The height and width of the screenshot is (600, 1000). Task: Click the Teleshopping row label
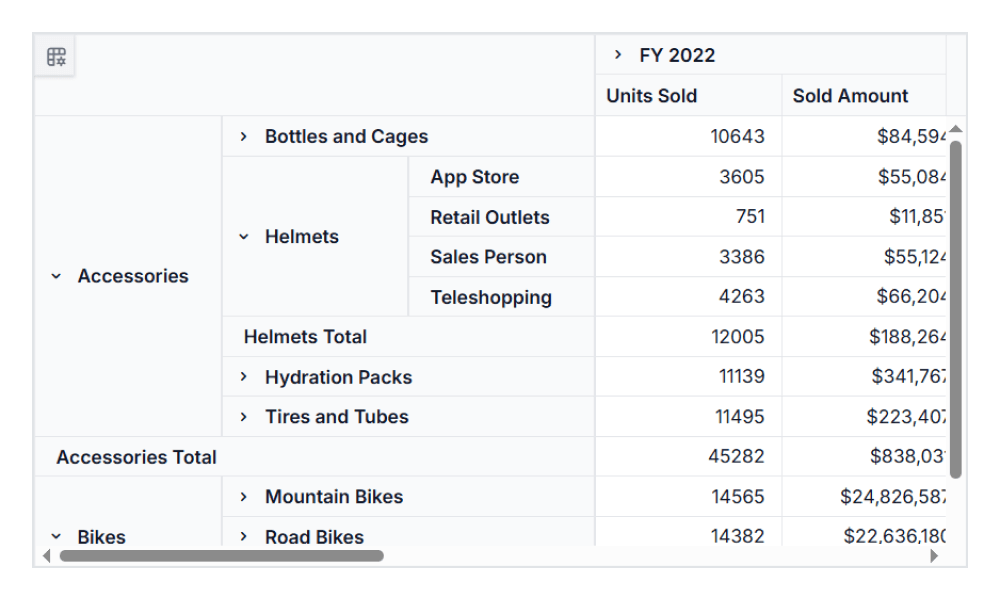pyautogui.click(x=488, y=297)
